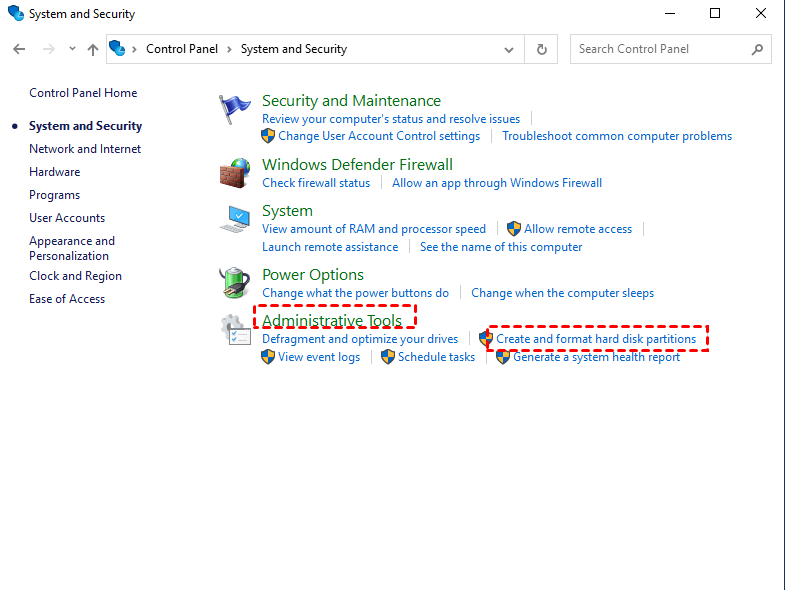Viewport: 785px width, 590px height.
Task: Click Launch remote assistance link
Action: (x=330, y=247)
